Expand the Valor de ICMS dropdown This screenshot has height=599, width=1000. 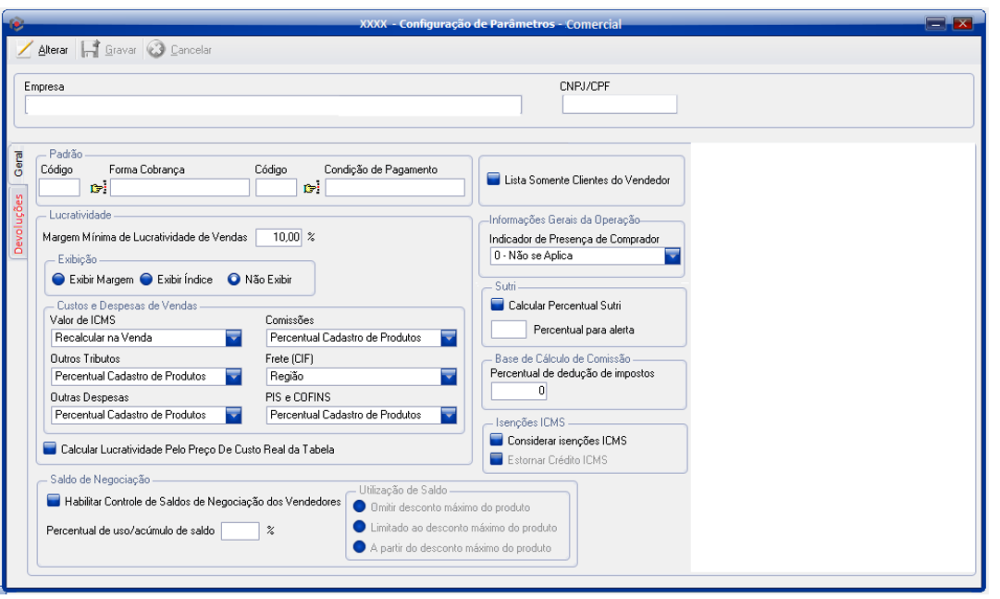(233, 339)
